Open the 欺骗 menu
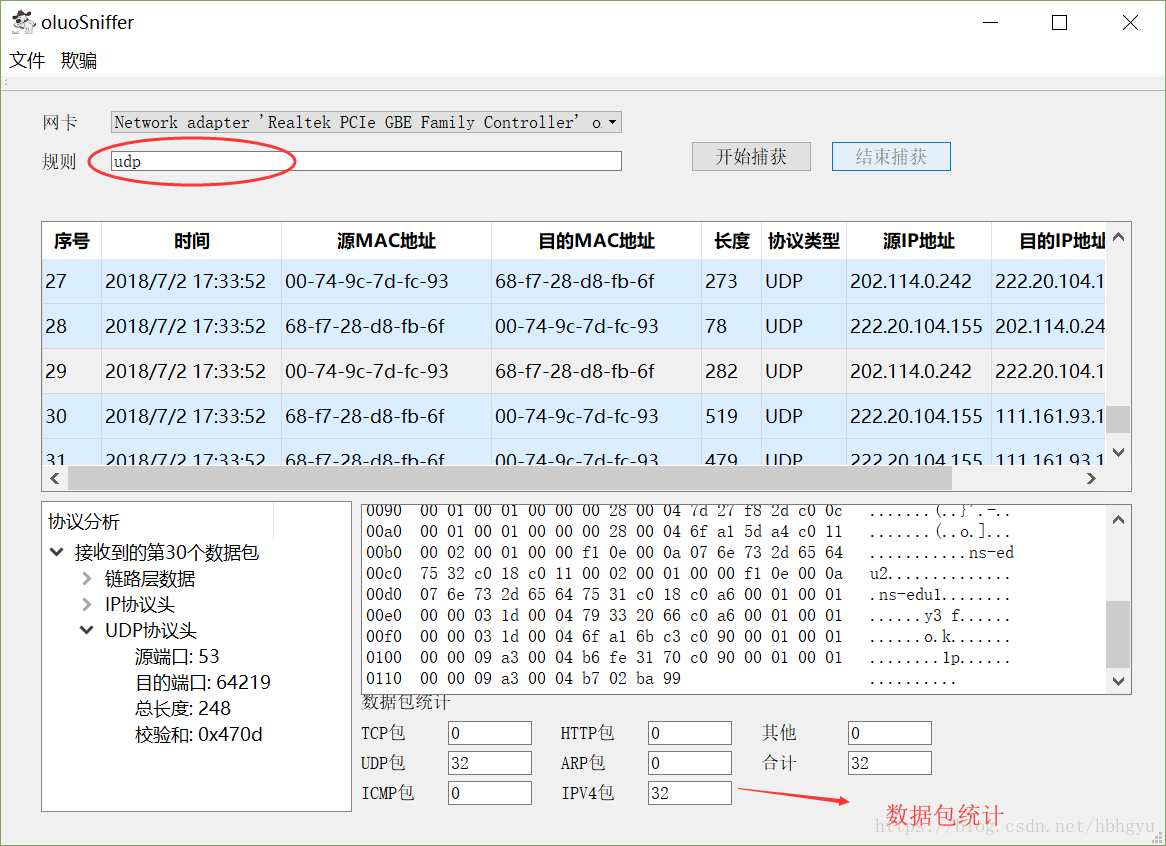The image size is (1166, 846). (x=79, y=60)
